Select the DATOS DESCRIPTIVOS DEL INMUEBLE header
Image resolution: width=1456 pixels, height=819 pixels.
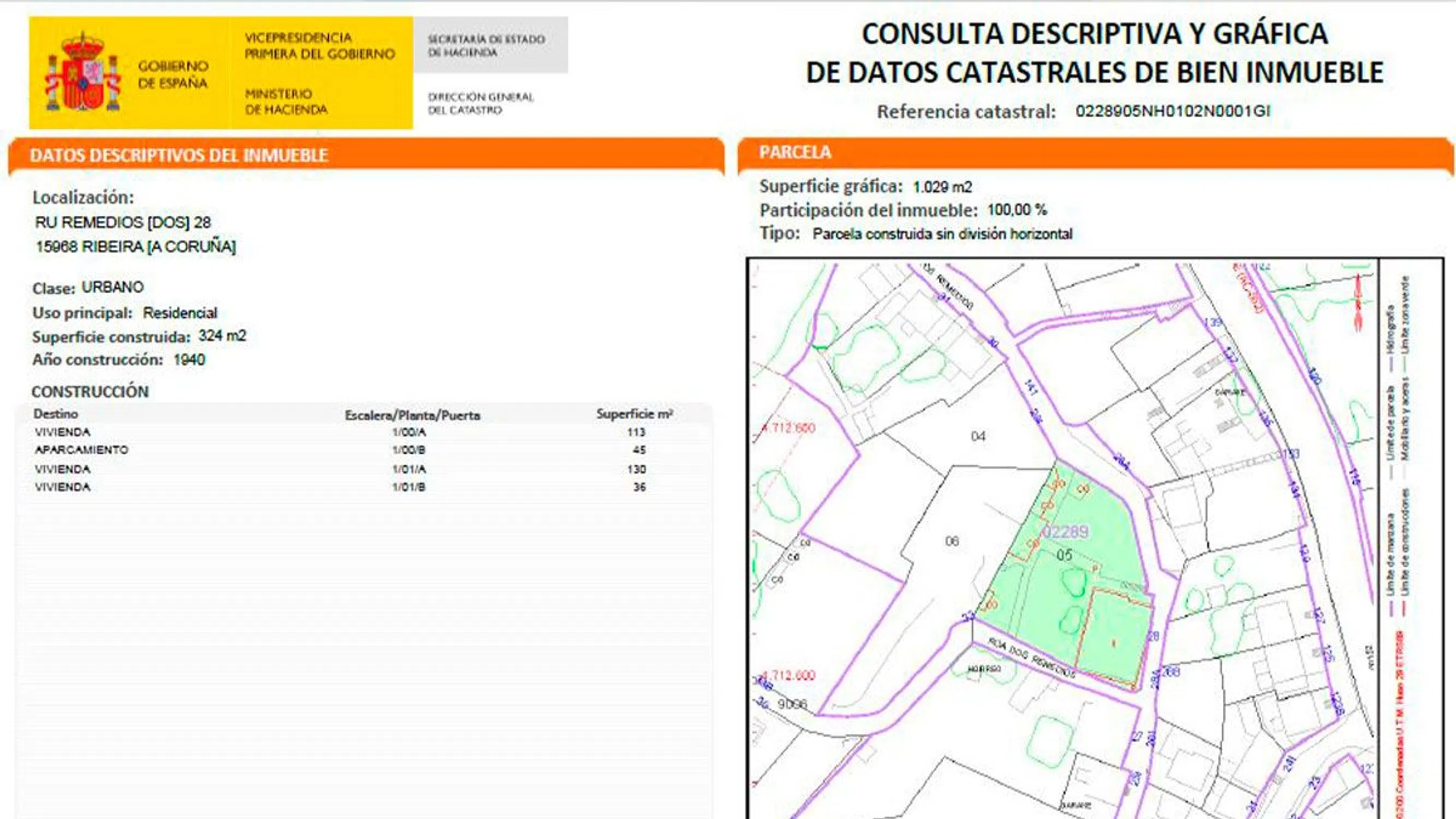(x=179, y=156)
